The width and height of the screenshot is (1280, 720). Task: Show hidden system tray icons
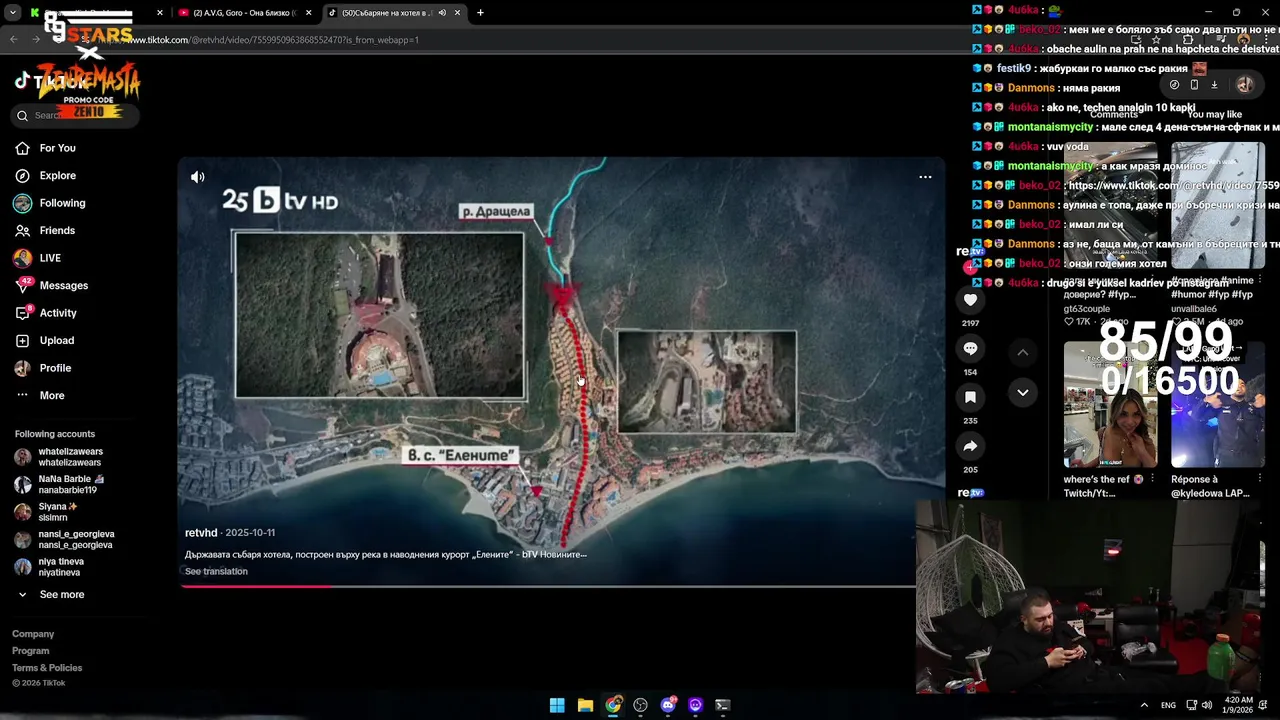(x=1144, y=705)
